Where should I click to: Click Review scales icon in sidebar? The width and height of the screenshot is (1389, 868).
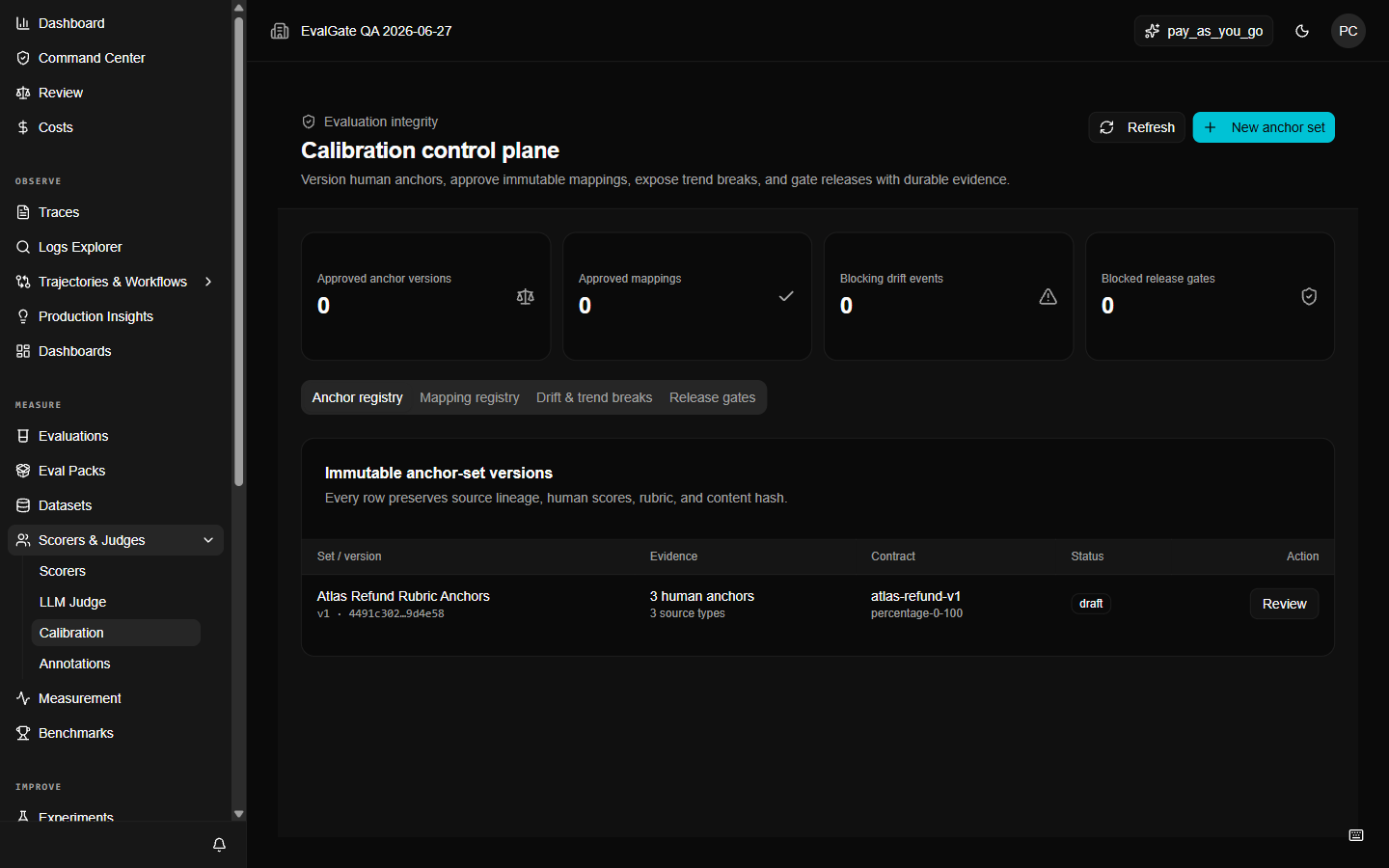tap(23, 93)
